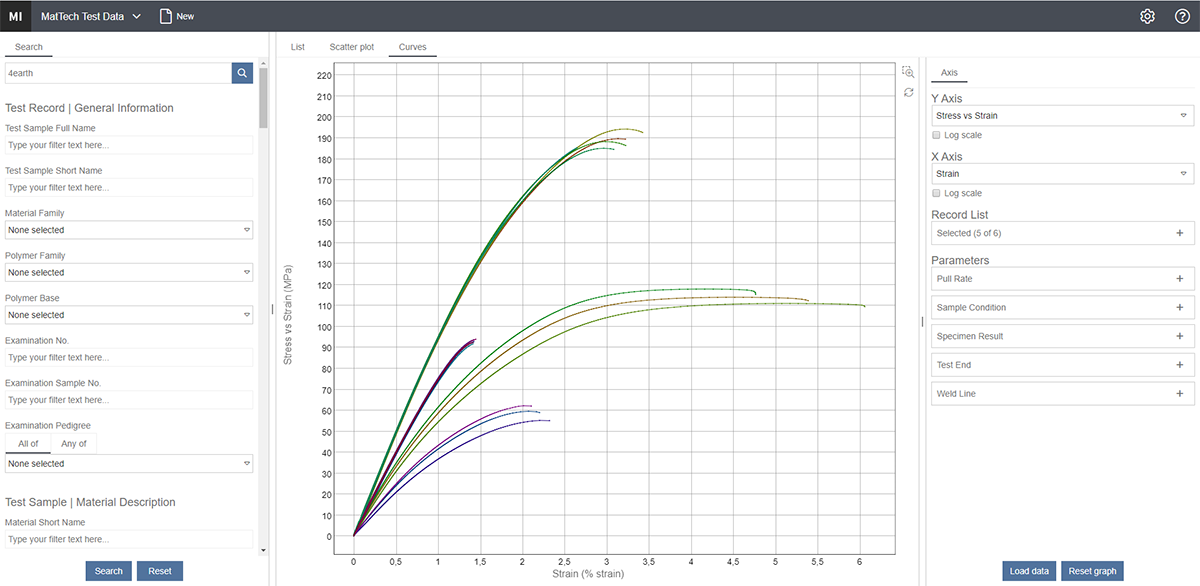Click the zoom selection icon beside chart
Viewport: 1200px width, 586px height.
tap(908, 72)
